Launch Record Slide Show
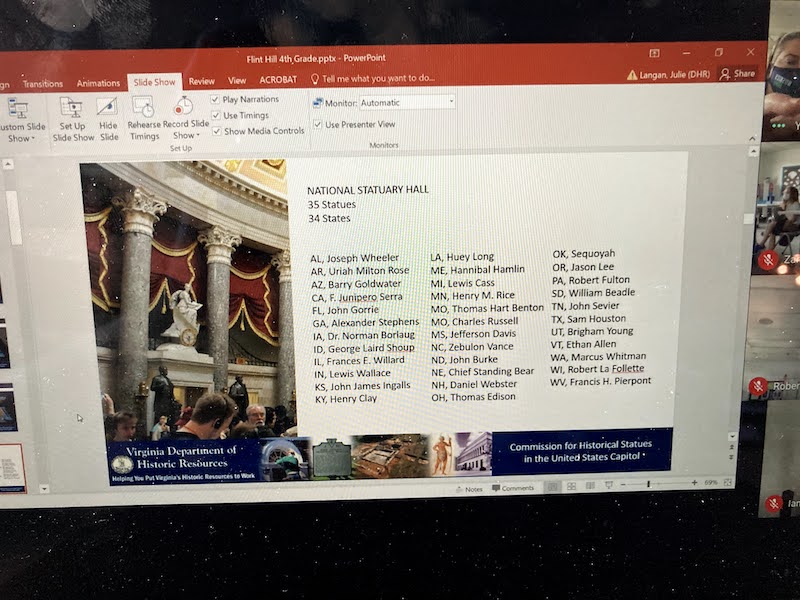Screen dimensions: 800x600 185,117
